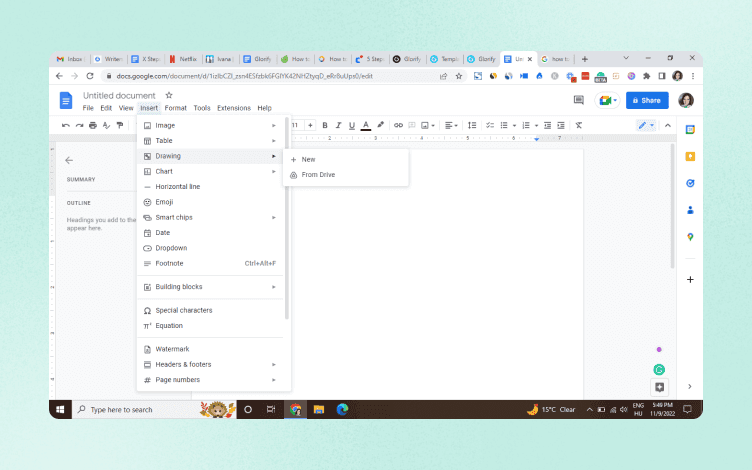Click the Line spacing icon
Viewport: 752px width, 470px height.
tap(472, 126)
